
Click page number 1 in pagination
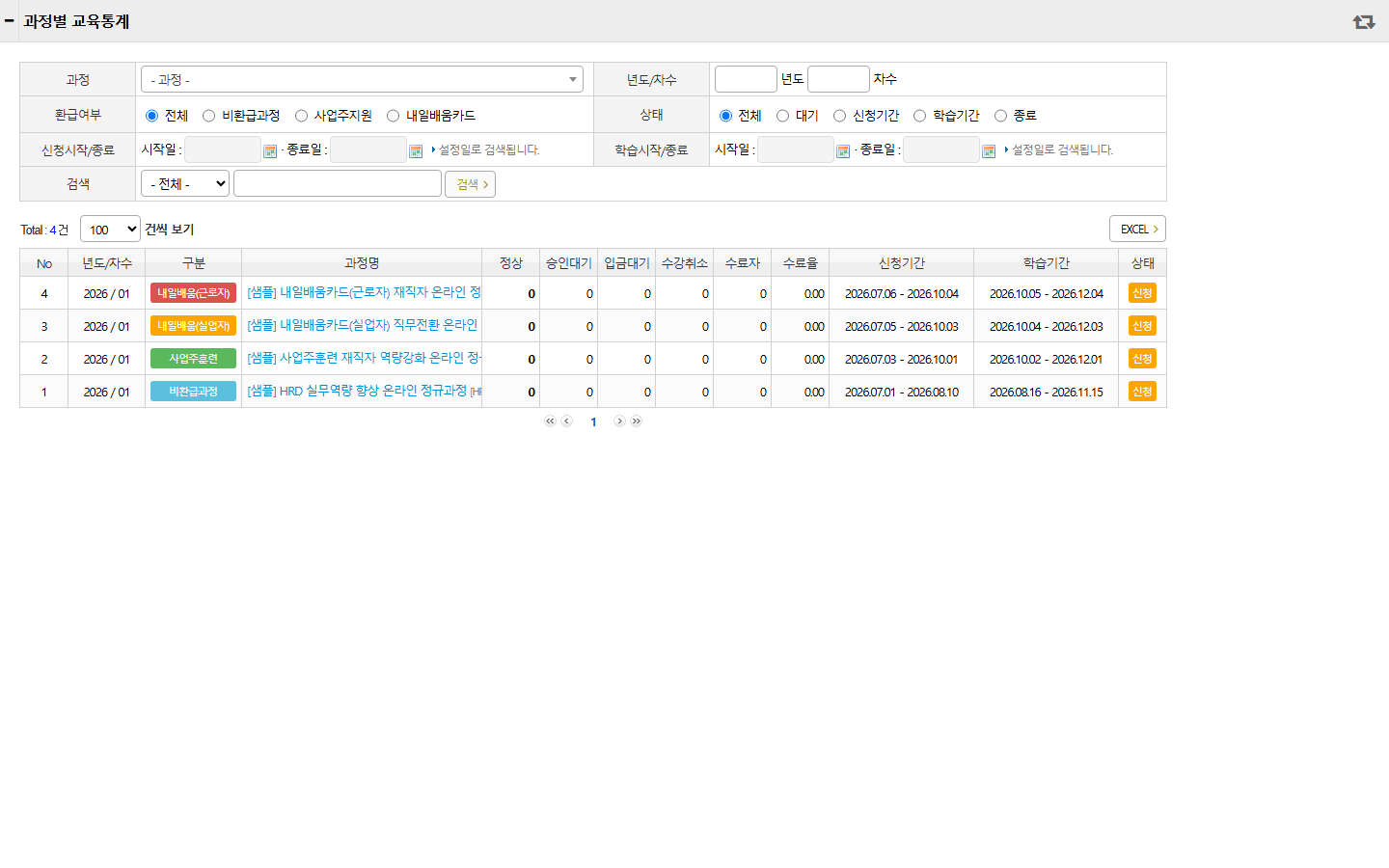tap(593, 422)
